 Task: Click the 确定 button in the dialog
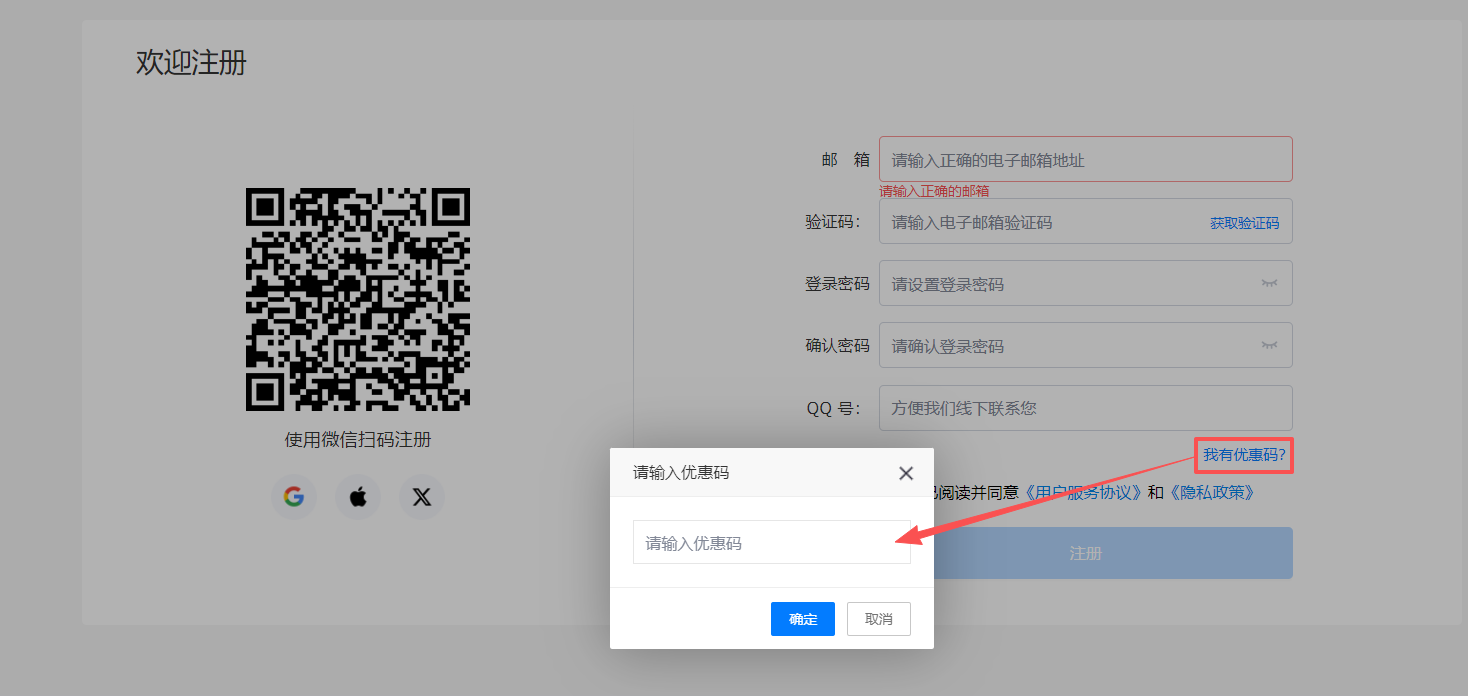click(x=803, y=619)
